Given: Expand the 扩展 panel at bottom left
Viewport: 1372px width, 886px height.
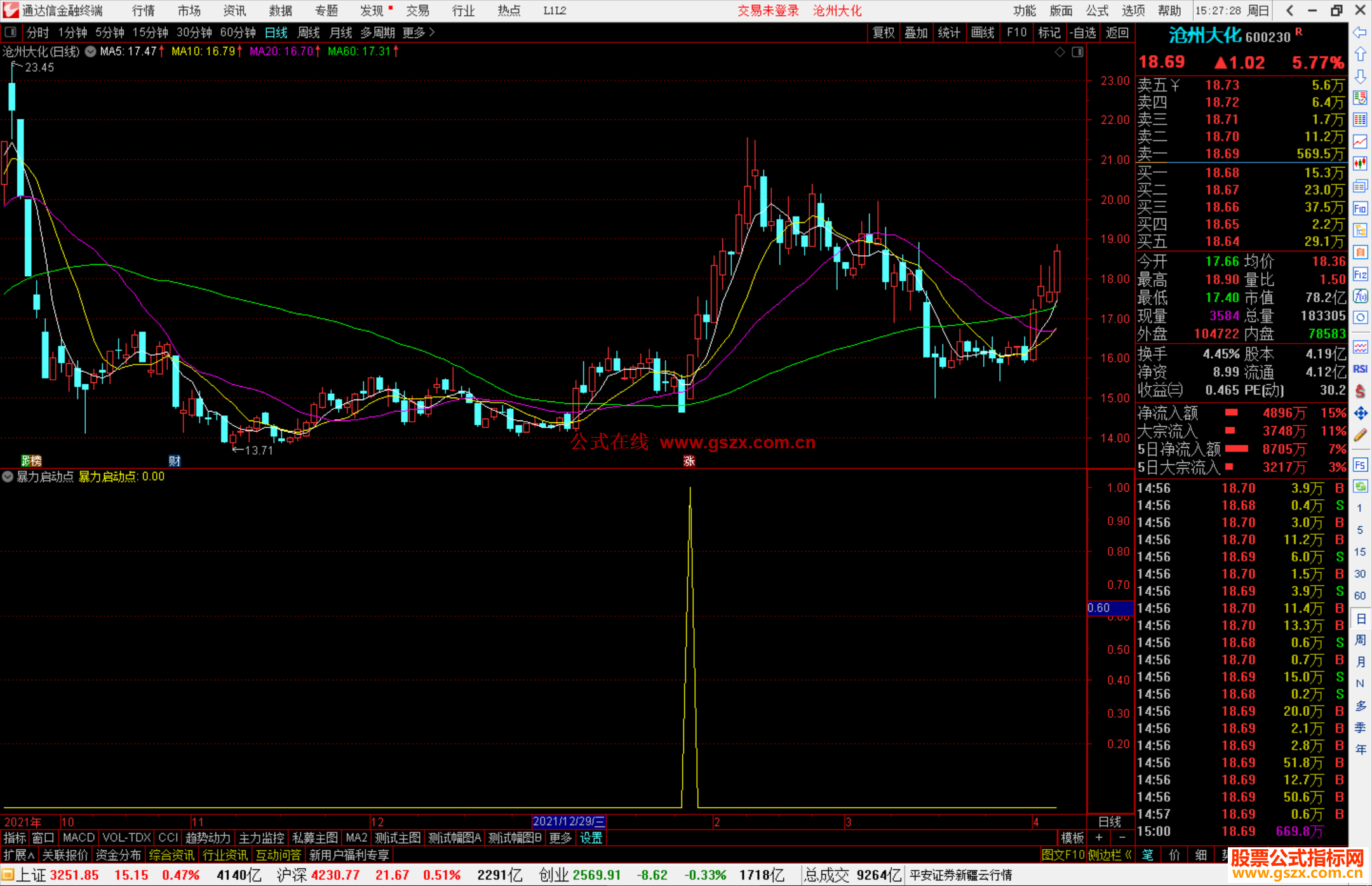Looking at the screenshot, I should tap(19, 855).
